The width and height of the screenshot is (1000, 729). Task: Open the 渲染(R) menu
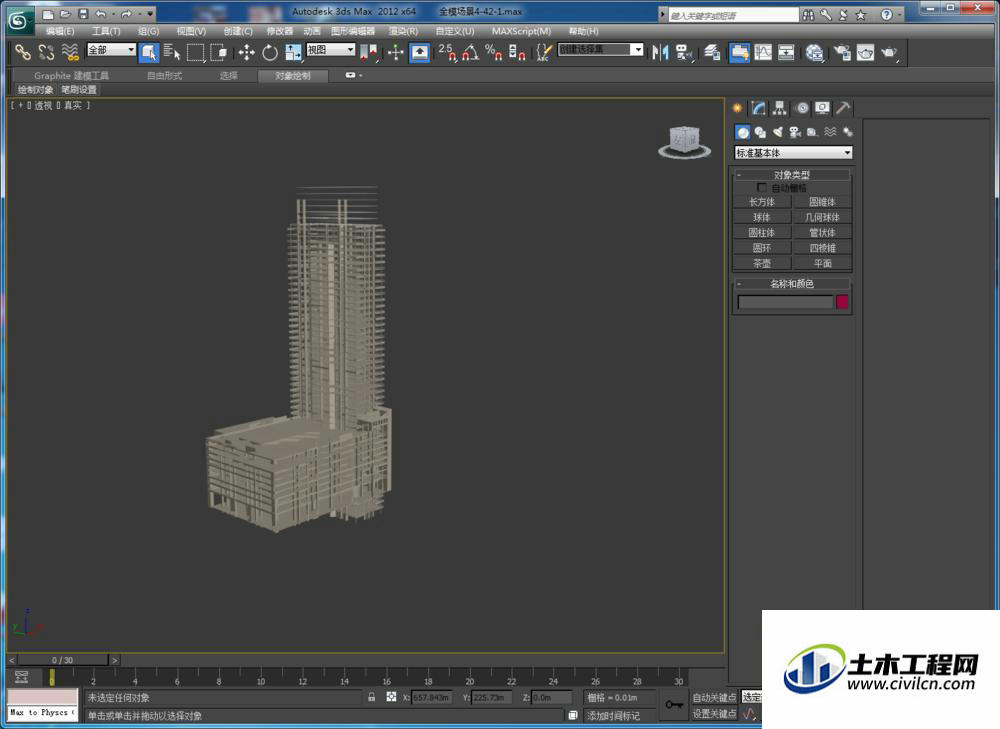pos(404,31)
